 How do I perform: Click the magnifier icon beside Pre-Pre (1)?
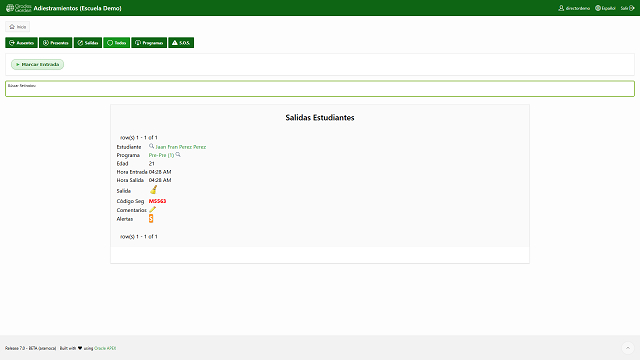(178, 155)
